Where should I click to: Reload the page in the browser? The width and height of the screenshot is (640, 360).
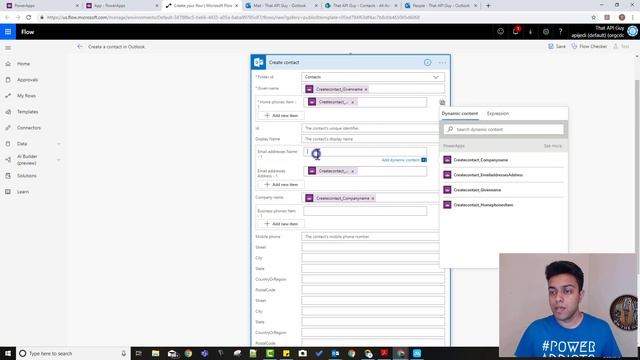(28, 18)
